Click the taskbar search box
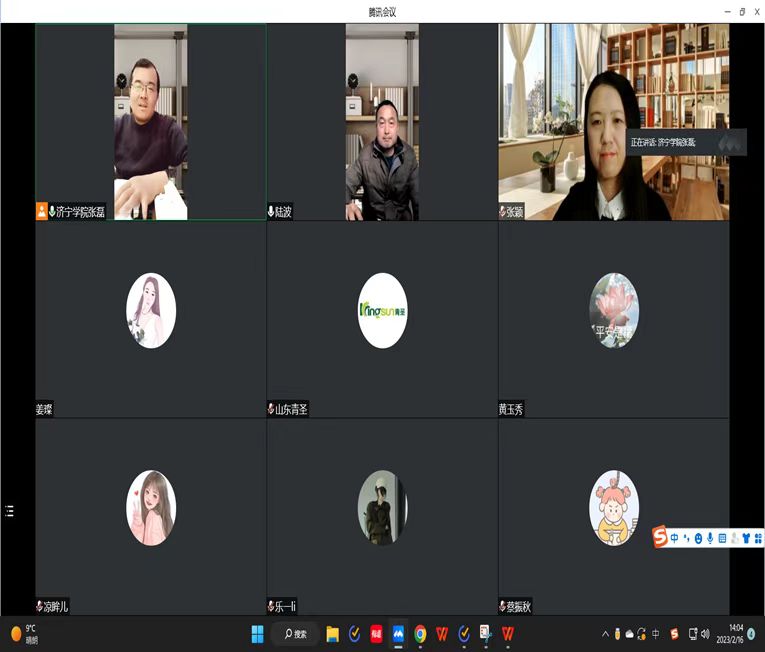 click(x=295, y=633)
